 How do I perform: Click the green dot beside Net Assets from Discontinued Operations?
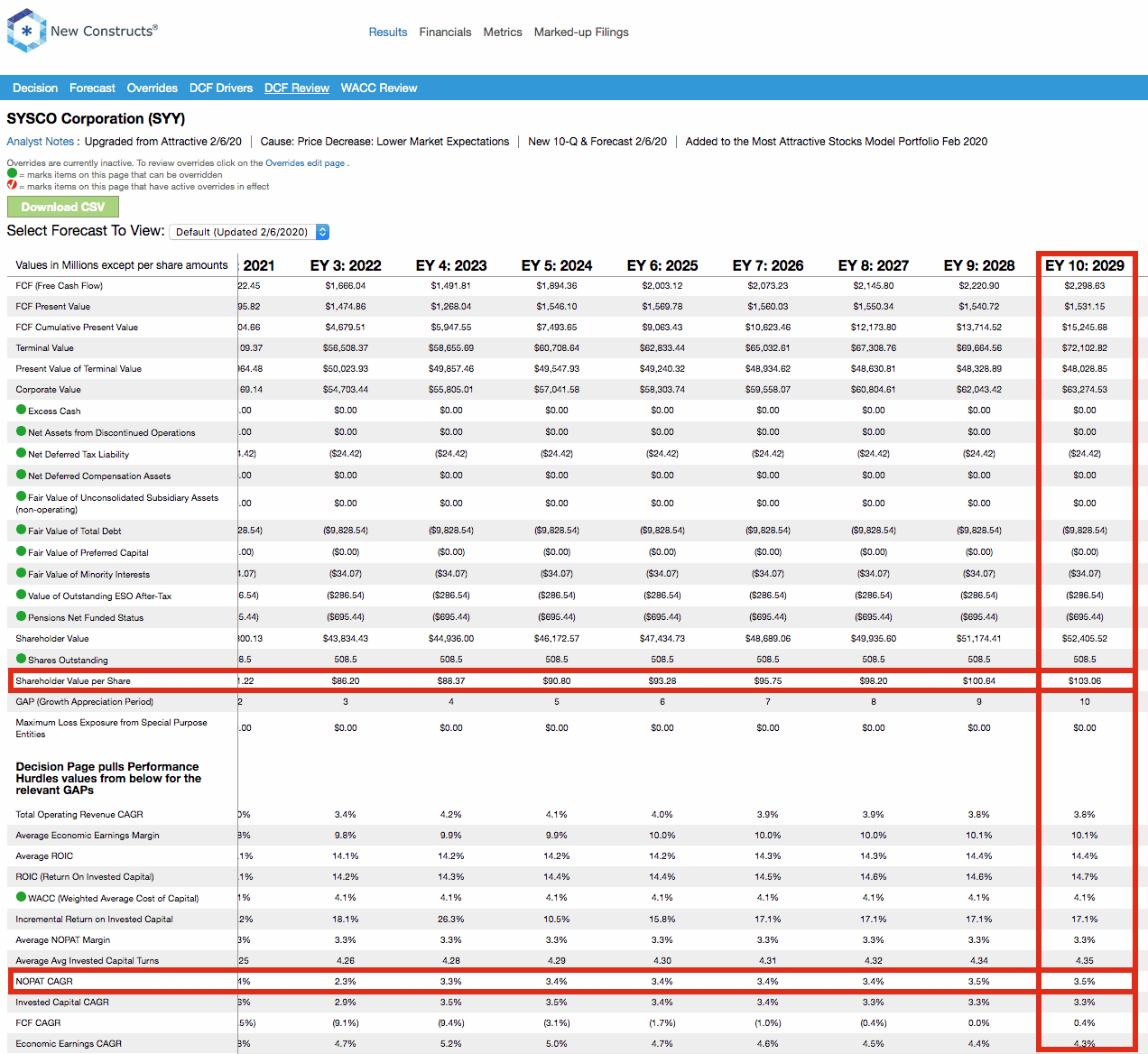point(22,431)
